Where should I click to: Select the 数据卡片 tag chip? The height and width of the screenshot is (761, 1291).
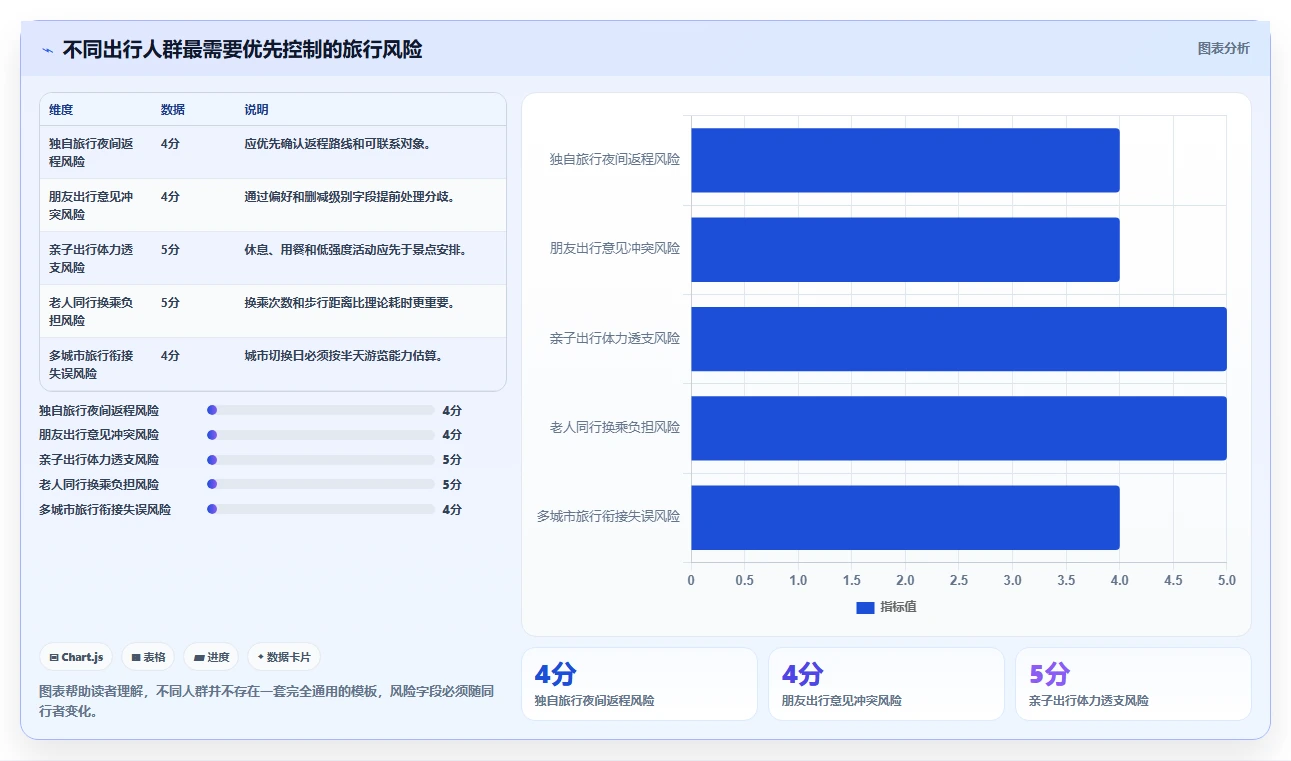tap(284, 657)
